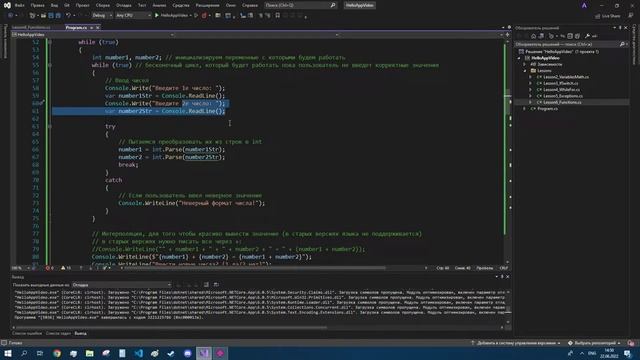Switch to Вывод tab at bottom

(80, 333)
